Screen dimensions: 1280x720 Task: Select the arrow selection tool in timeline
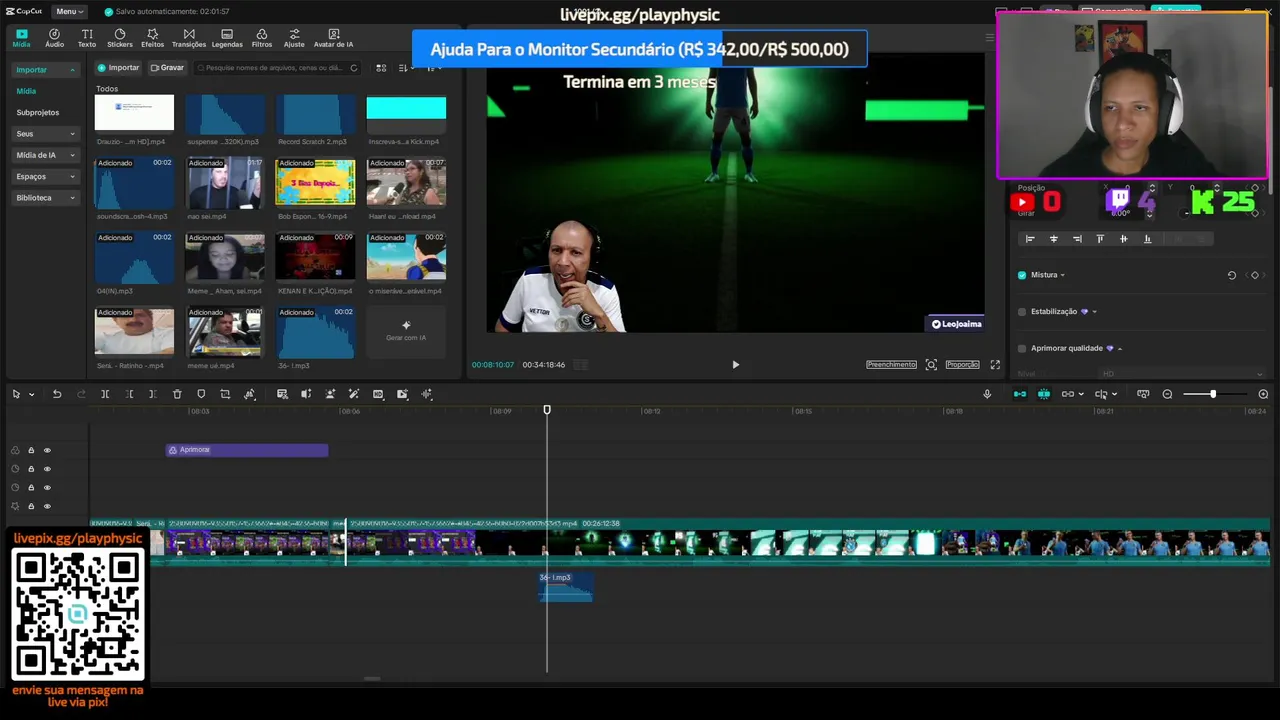click(16, 394)
